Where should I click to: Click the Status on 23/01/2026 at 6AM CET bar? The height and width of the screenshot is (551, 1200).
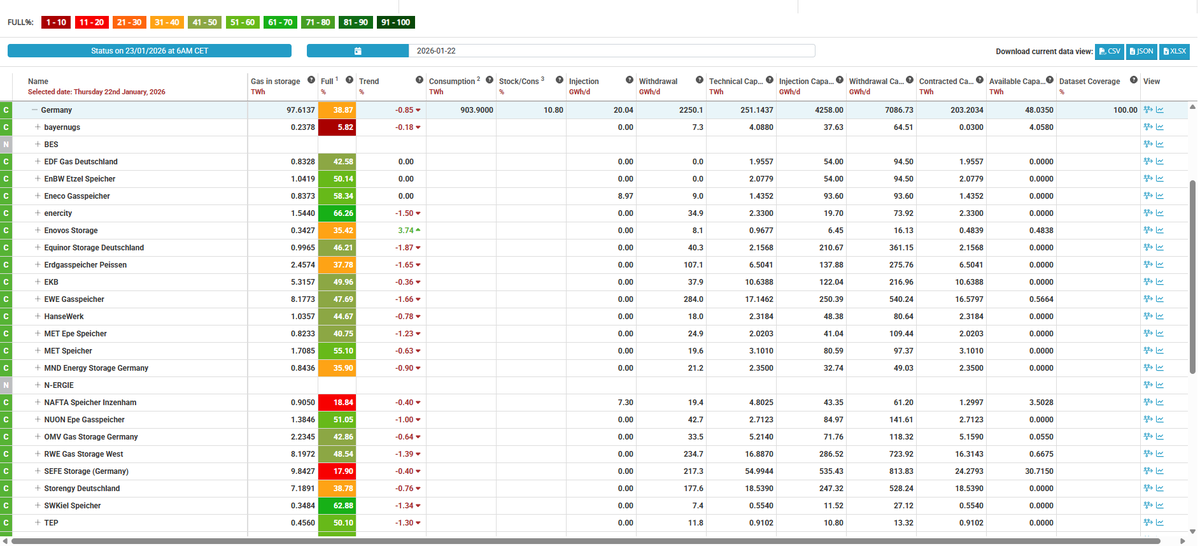(x=149, y=50)
